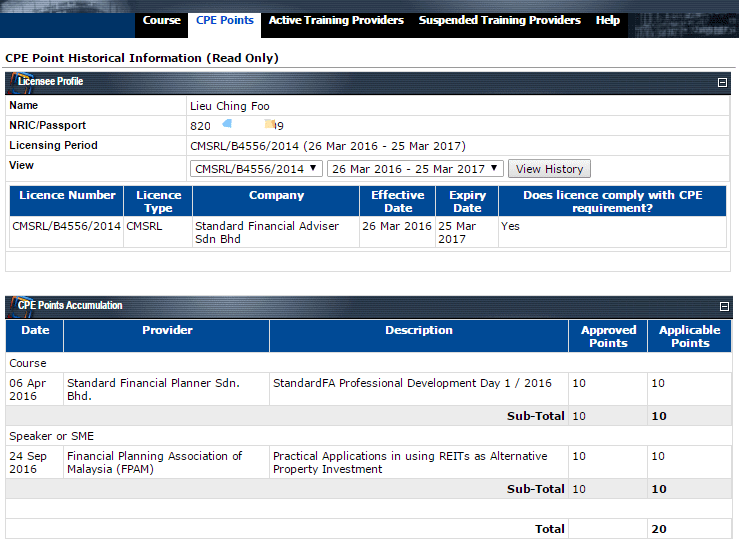739x544 pixels.
Task: Click the Effective Date column header
Action: (x=398, y=201)
